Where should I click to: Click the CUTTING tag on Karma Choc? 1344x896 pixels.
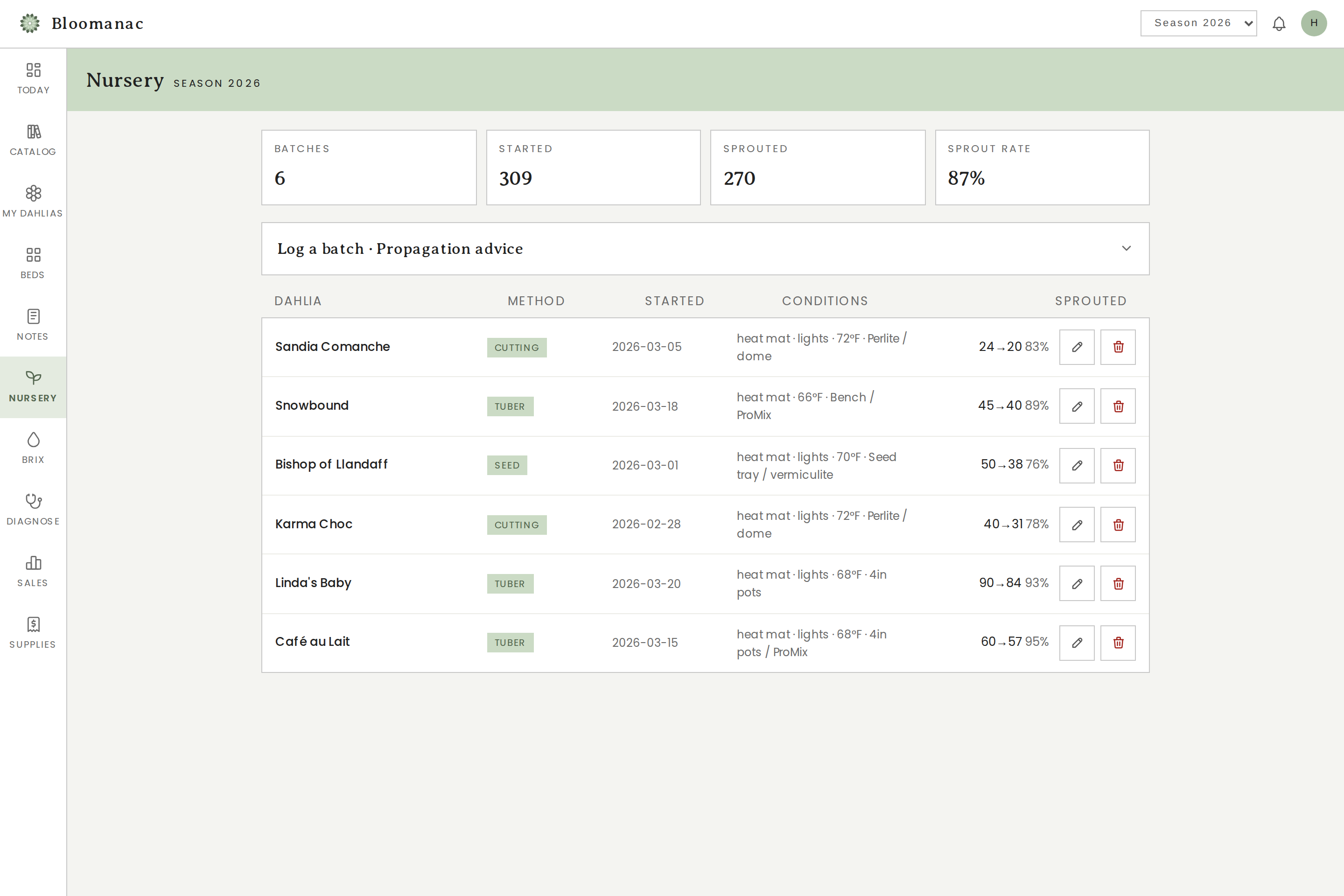click(x=517, y=525)
